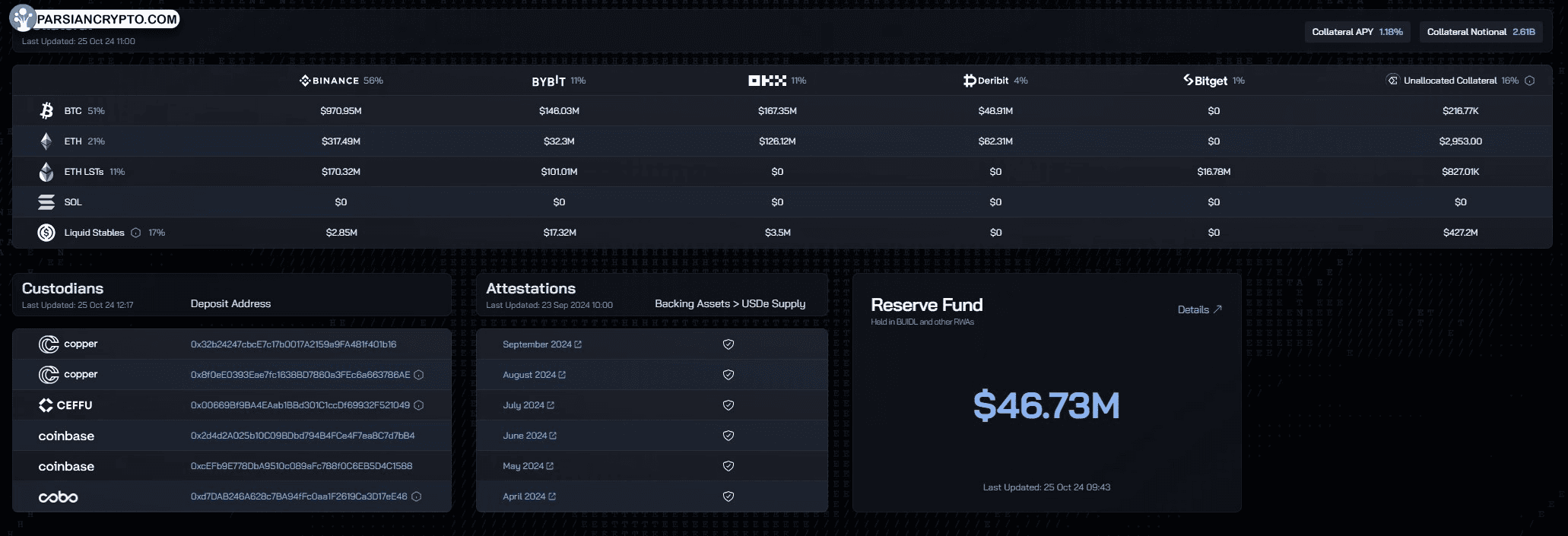Select the Bitget ETH LSTs value $16.78M
The width and height of the screenshot is (1568, 536).
(x=1214, y=172)
